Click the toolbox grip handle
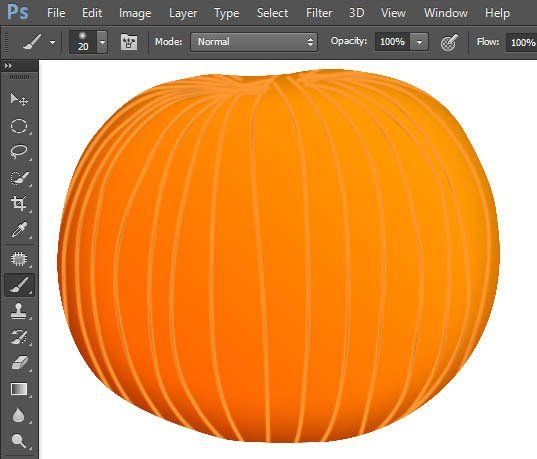The height and width of the screenshot is (459, 537). coord(20,77)
